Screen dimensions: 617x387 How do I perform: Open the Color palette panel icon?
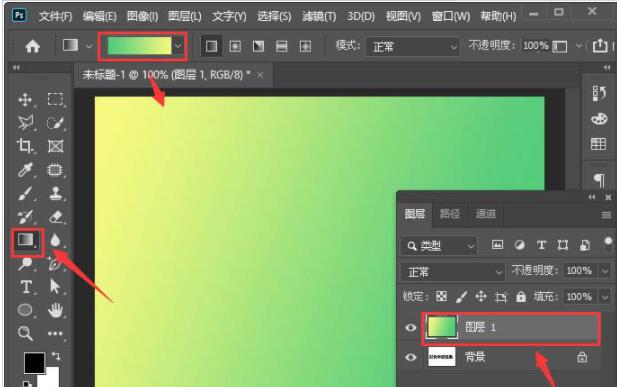pyautogui.click(x=599, y=119)
